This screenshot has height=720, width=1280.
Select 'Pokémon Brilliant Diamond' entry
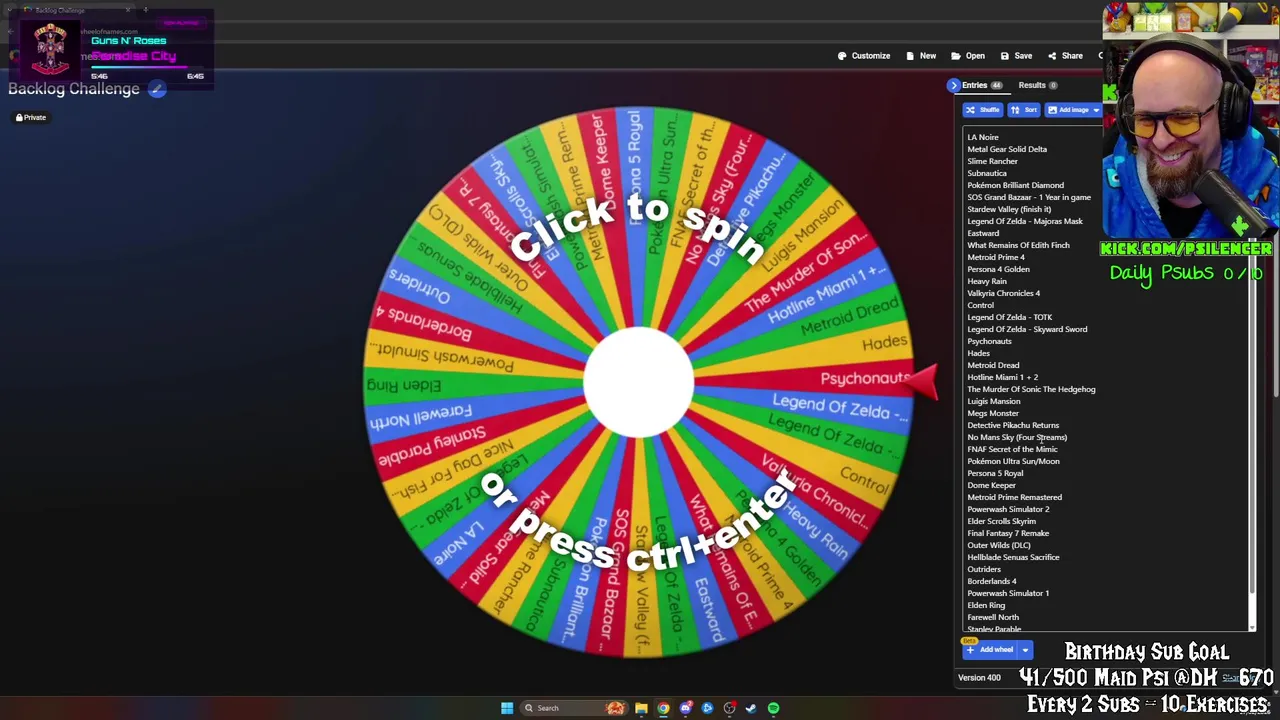tap(1015, 185)
